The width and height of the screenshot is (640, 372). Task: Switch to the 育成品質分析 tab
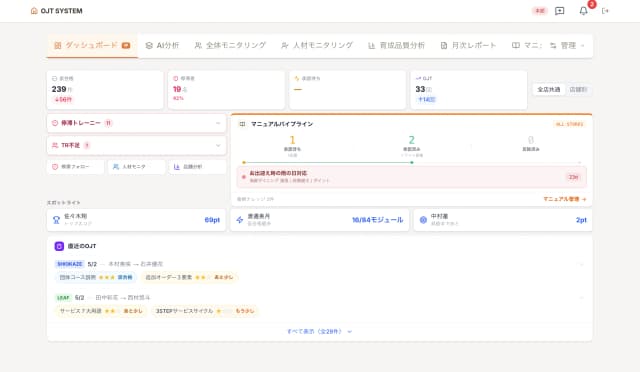396,45
